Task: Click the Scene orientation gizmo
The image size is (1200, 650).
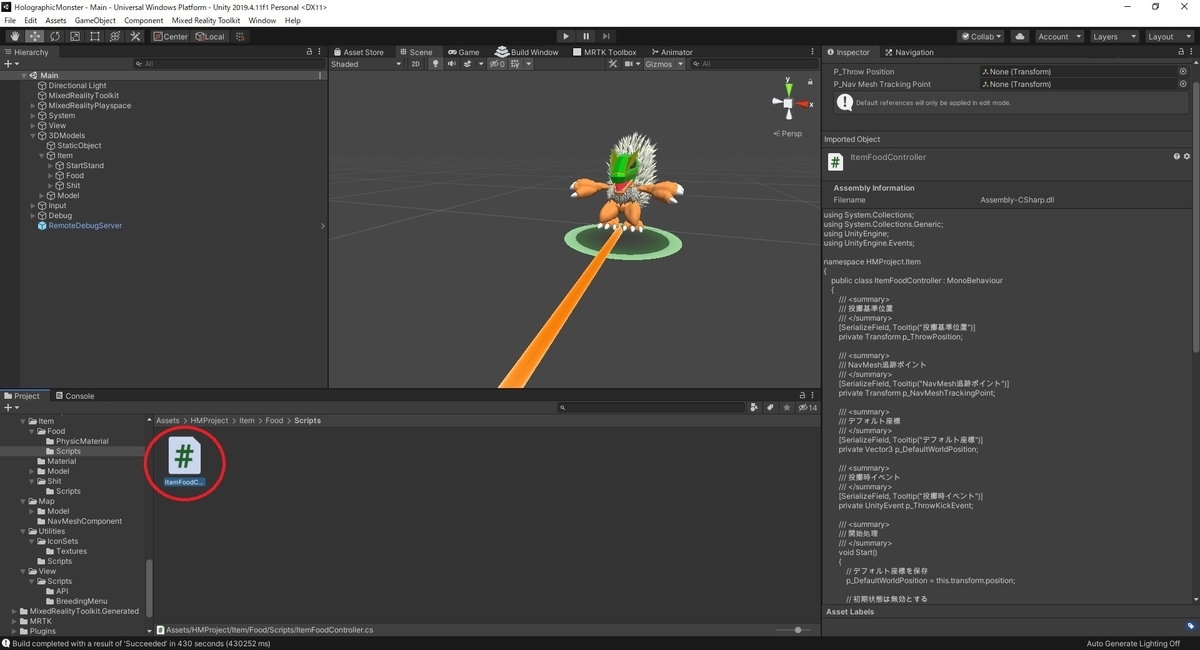Action: click(789, 103)
